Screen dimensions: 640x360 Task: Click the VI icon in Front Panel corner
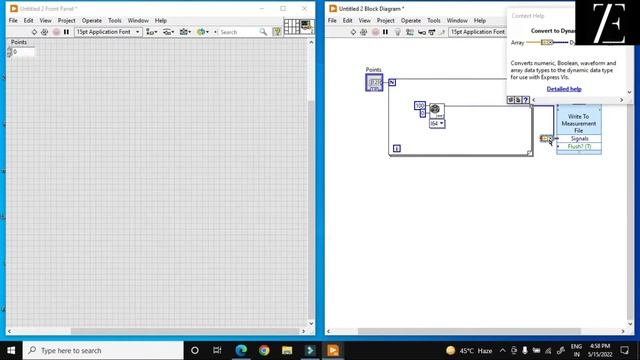click(307, 27)
